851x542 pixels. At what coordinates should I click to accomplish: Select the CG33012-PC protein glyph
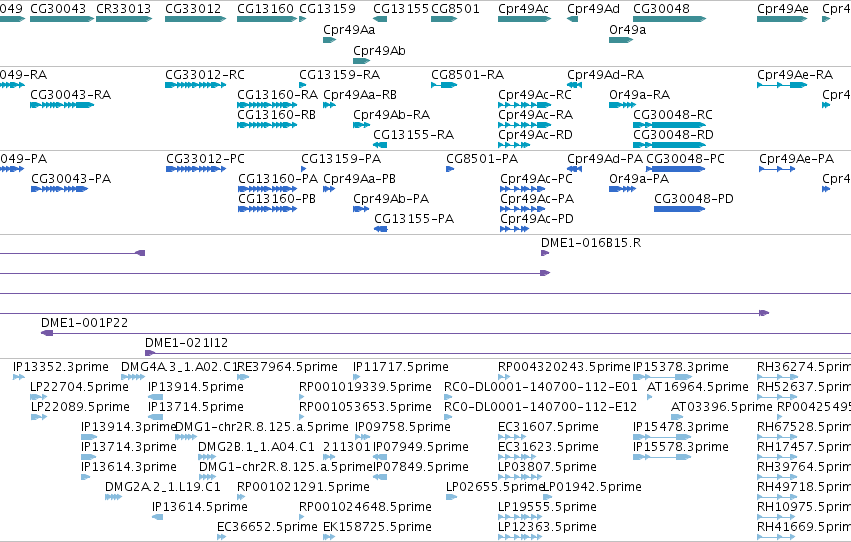[x=196, y=169]
